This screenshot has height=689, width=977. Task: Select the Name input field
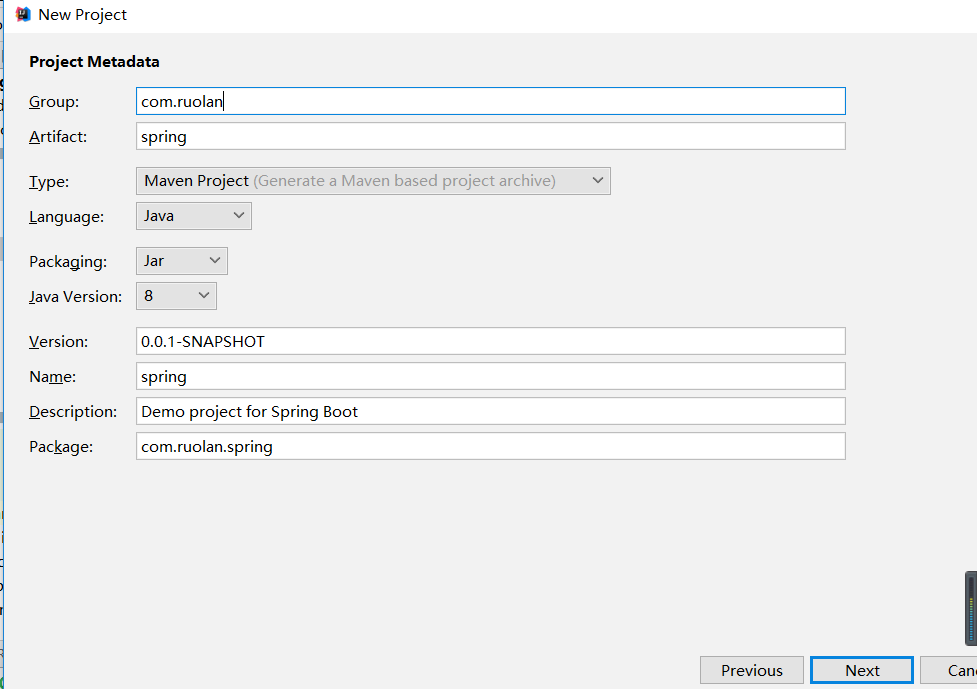click(x=490, y=376)
